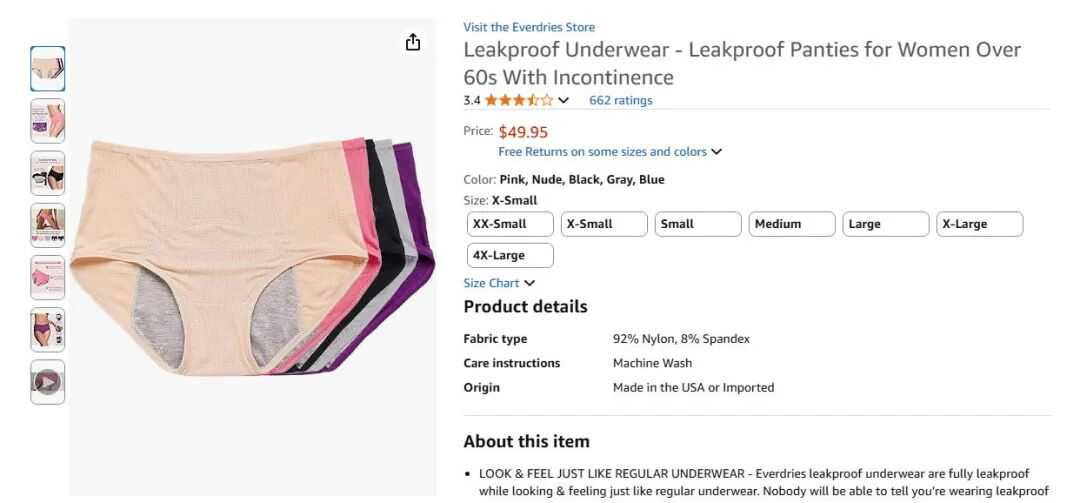The height and width of the screenshot is (503, 1080).
Task: Click the share icon above product image
Action: pos(413,42)
